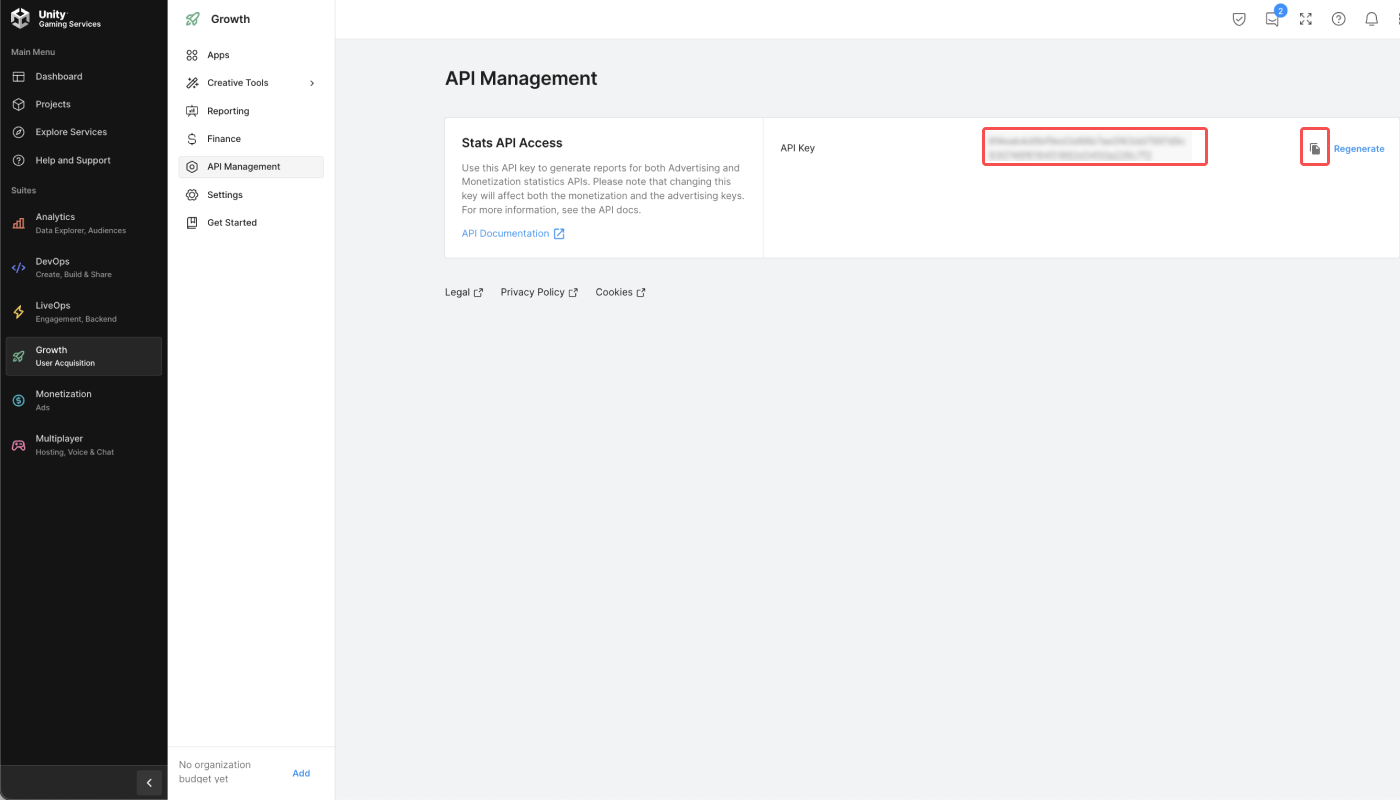Open messages showing 2 unread

point(1272,18)
